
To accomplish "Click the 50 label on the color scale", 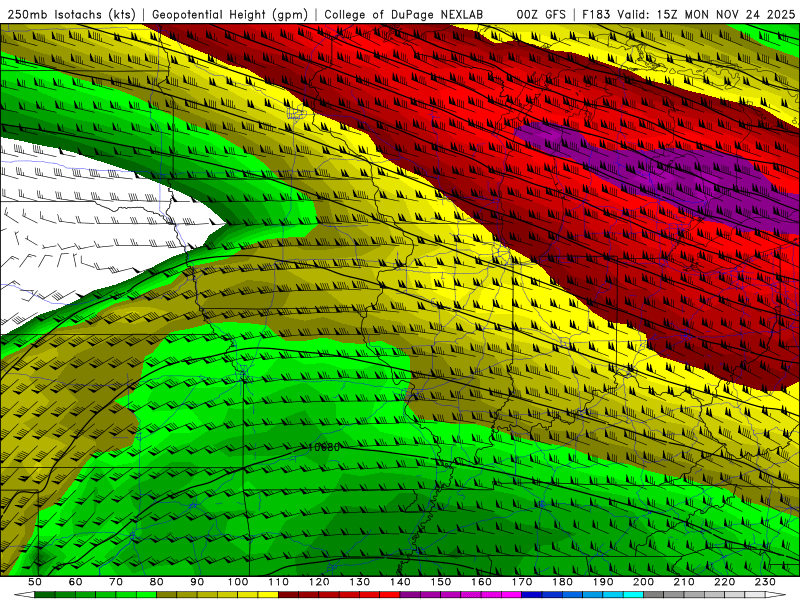I will pos(35,582).
